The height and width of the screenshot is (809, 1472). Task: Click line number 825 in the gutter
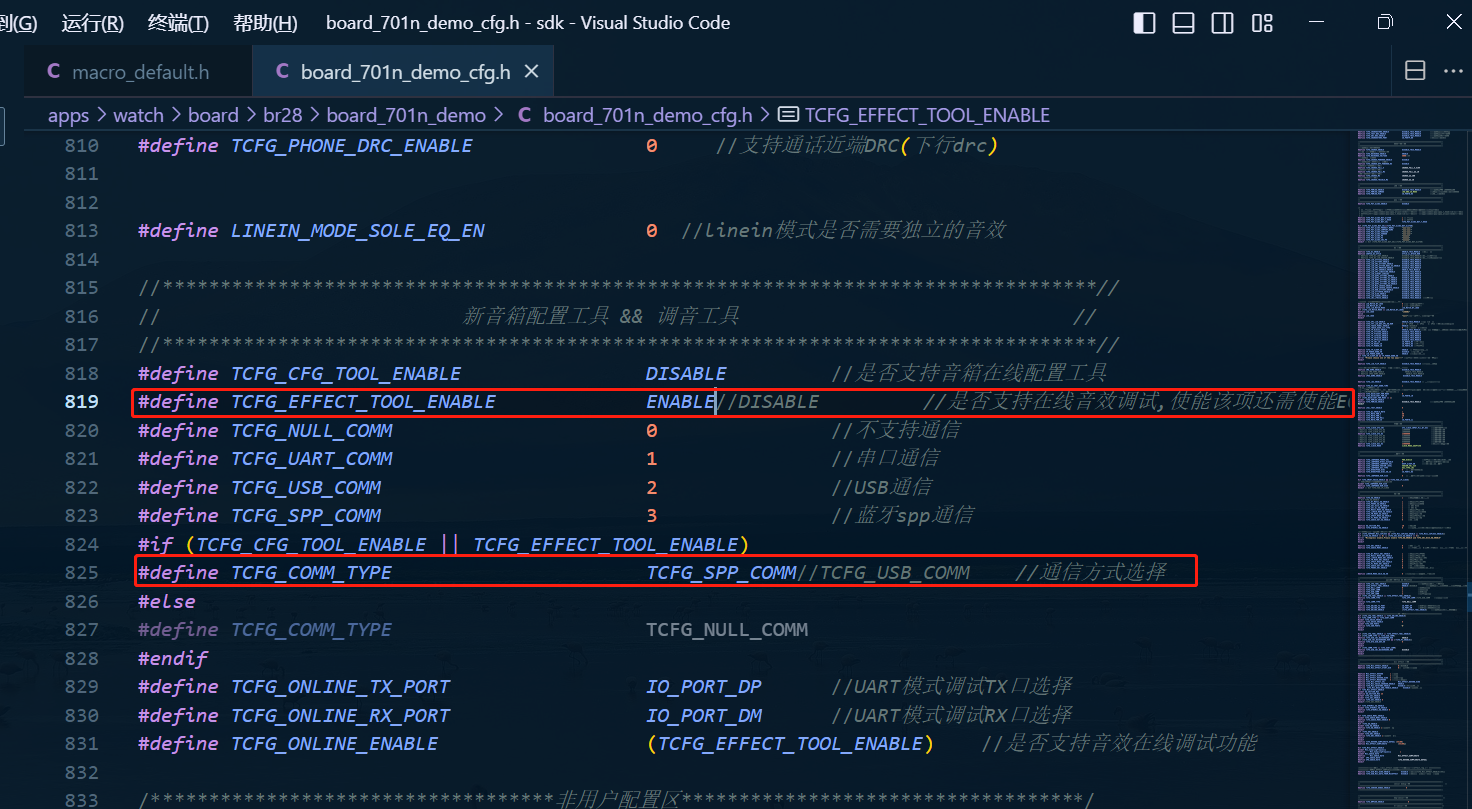pyautogui.click(x=80, y=573)
